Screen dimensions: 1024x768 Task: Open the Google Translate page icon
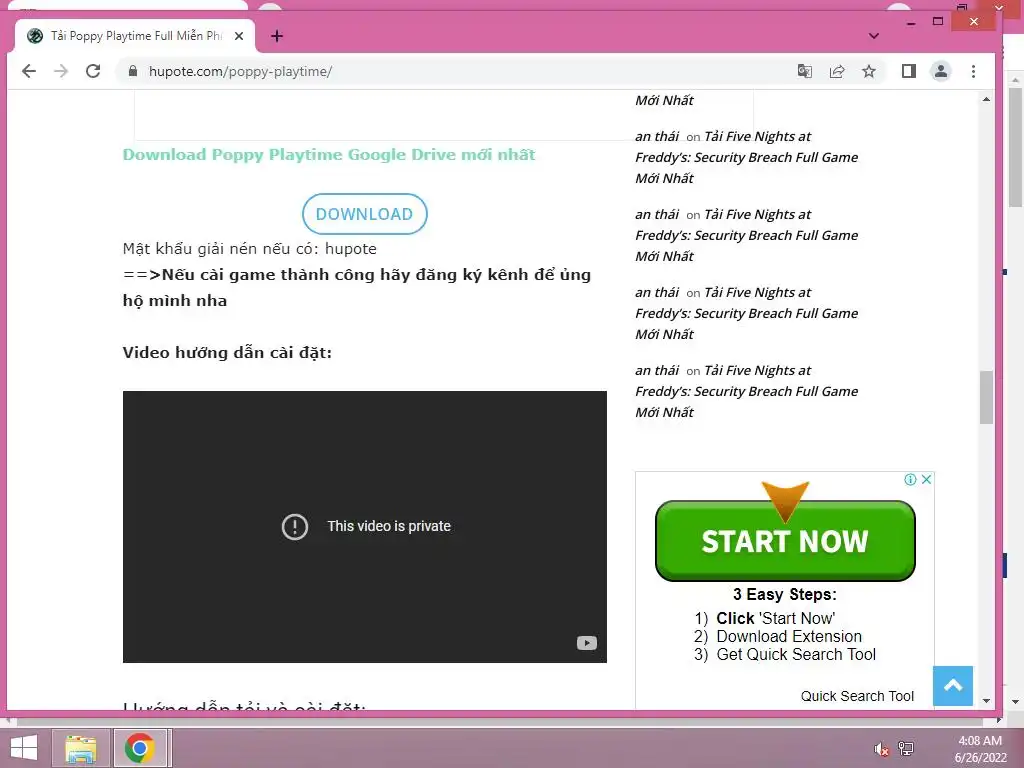pos(805,71)
